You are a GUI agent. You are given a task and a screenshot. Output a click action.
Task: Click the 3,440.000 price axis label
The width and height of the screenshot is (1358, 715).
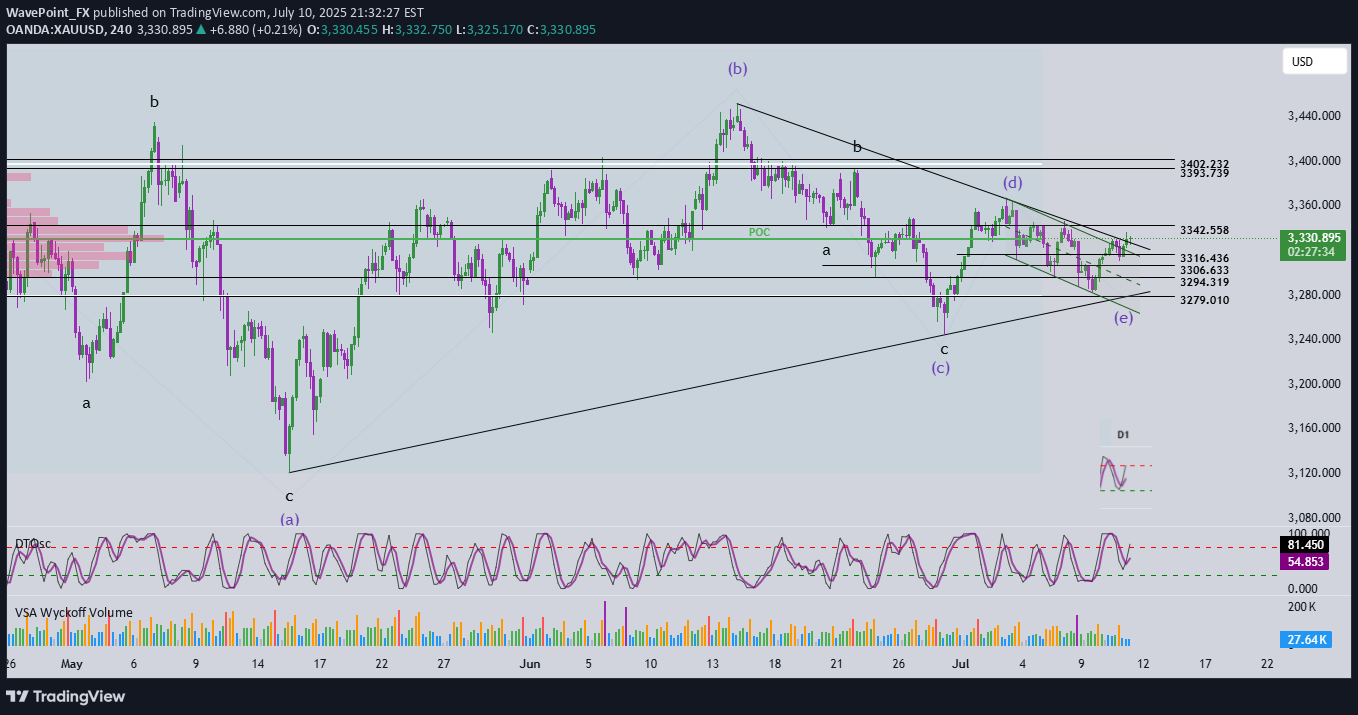click(x=1313, y=116)
